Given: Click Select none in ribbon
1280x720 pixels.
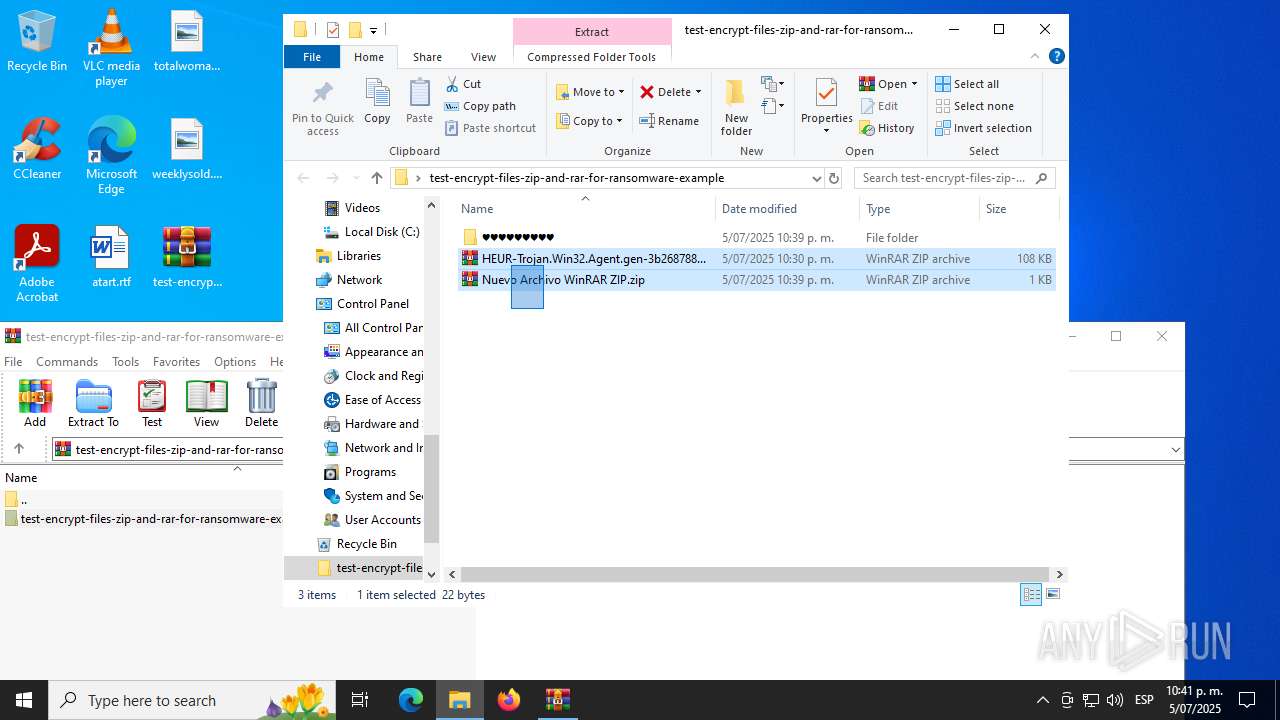Looking at the screenshot, I should coord(975,106).
